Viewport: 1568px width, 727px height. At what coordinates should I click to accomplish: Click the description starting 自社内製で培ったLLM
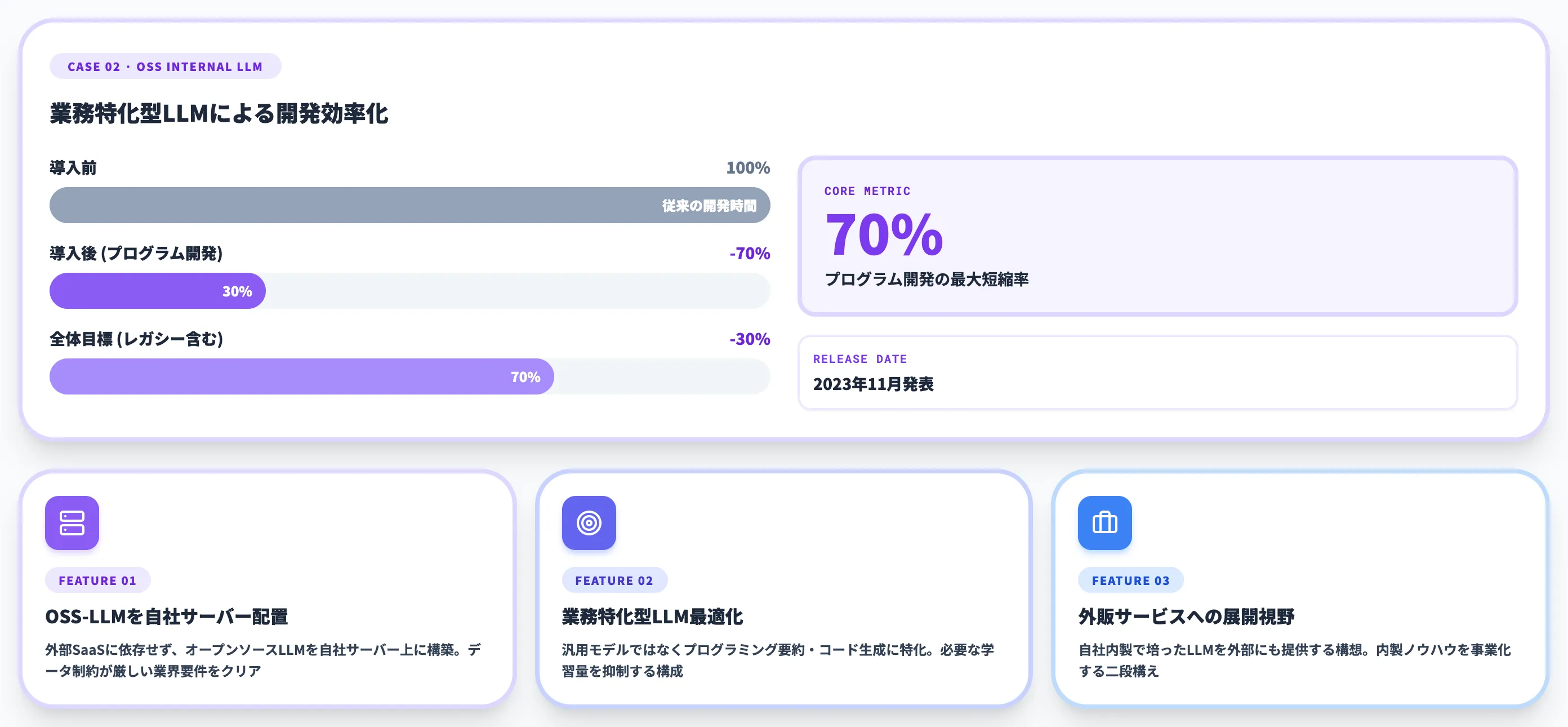coord(1295,660)
